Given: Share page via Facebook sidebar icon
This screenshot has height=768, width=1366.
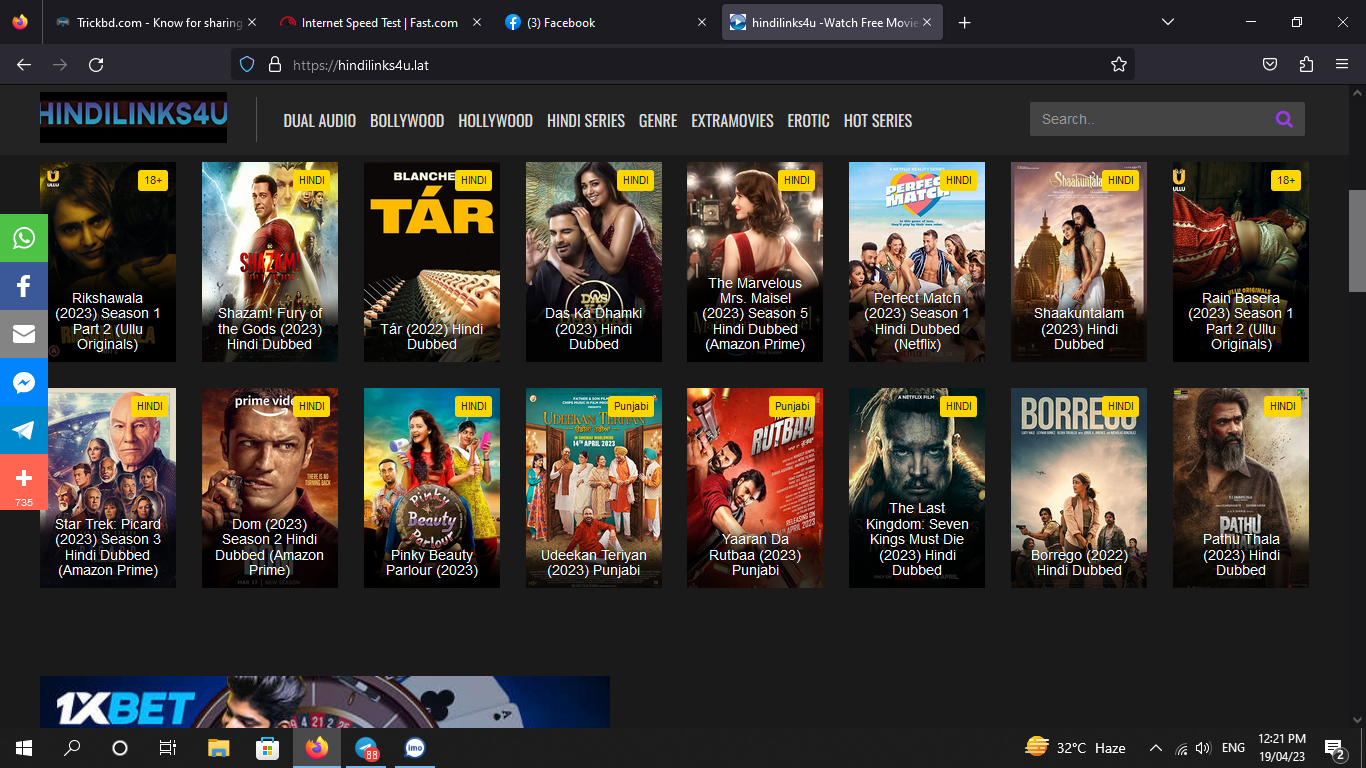Looking at the screenshot, I should (x=23, y=286).
